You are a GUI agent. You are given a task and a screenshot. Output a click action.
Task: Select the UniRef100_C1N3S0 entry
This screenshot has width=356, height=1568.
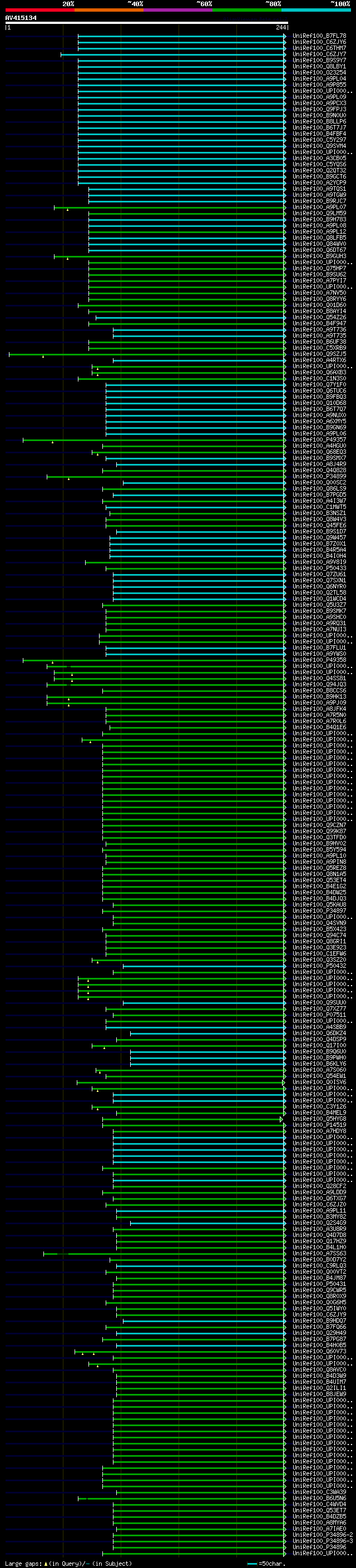coord(319,379)
